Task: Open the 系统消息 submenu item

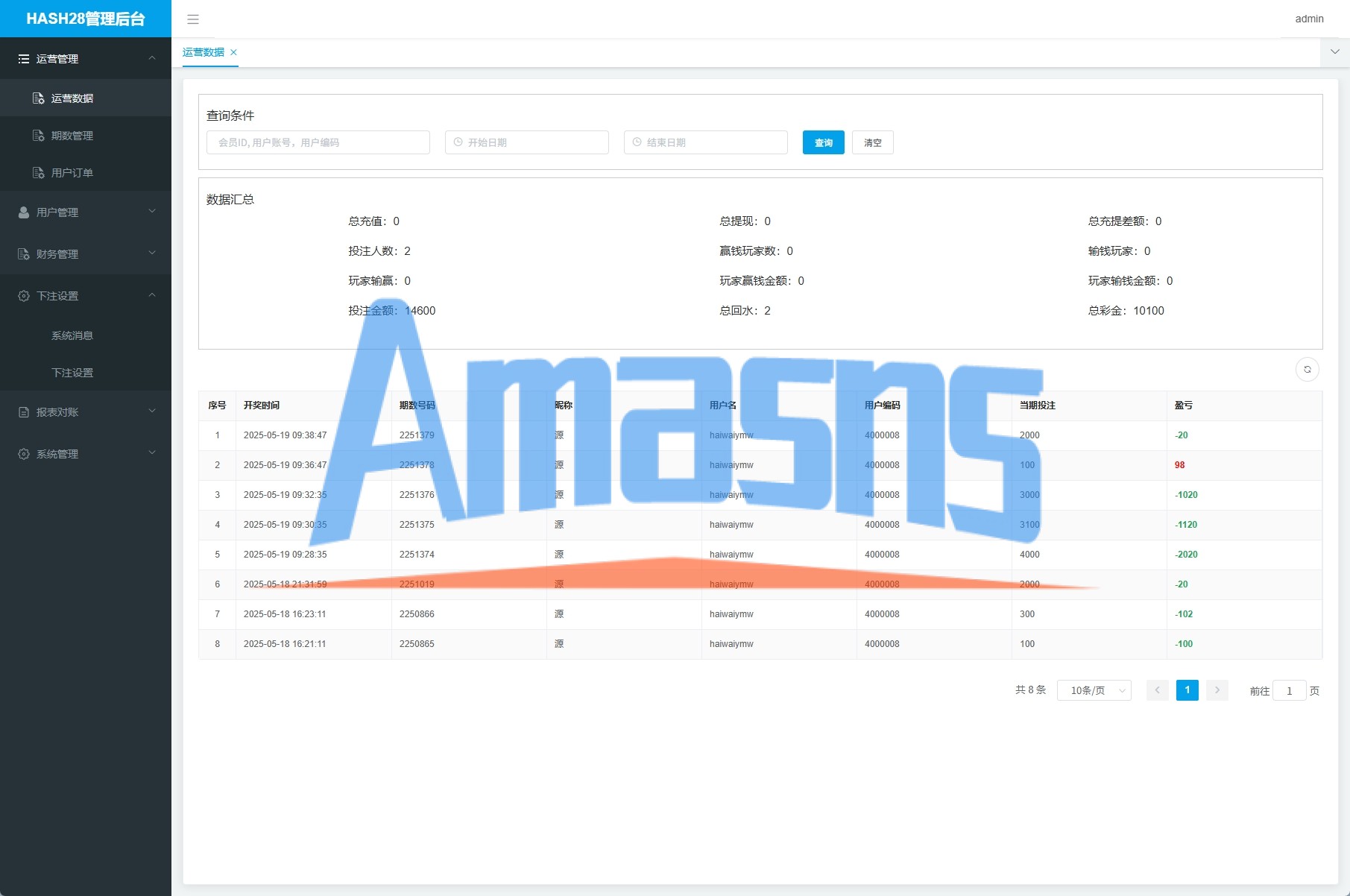Action: 86,335
